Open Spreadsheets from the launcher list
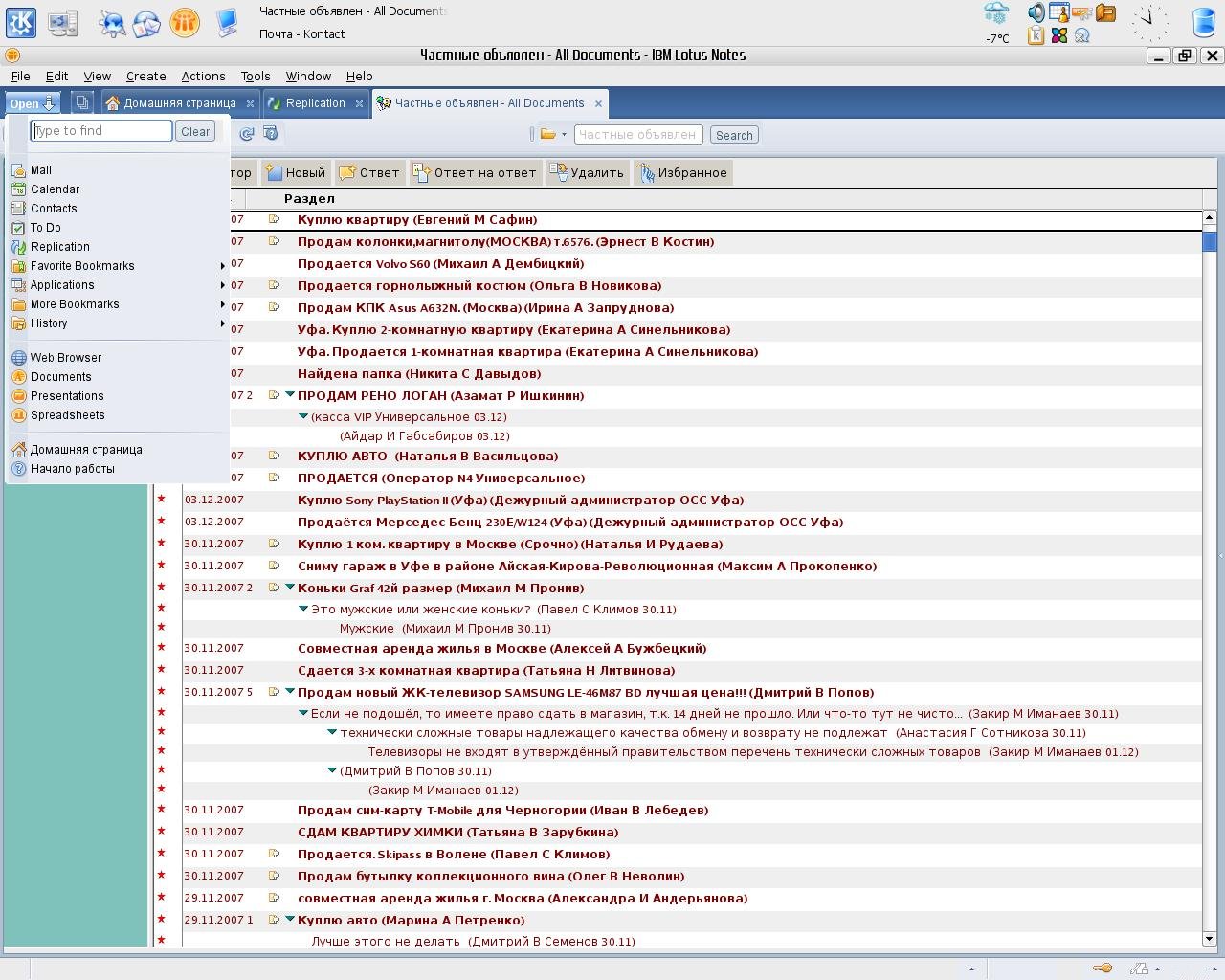Image resolution: width=1225 pixels, height=980 pixels. pos(67,415)
